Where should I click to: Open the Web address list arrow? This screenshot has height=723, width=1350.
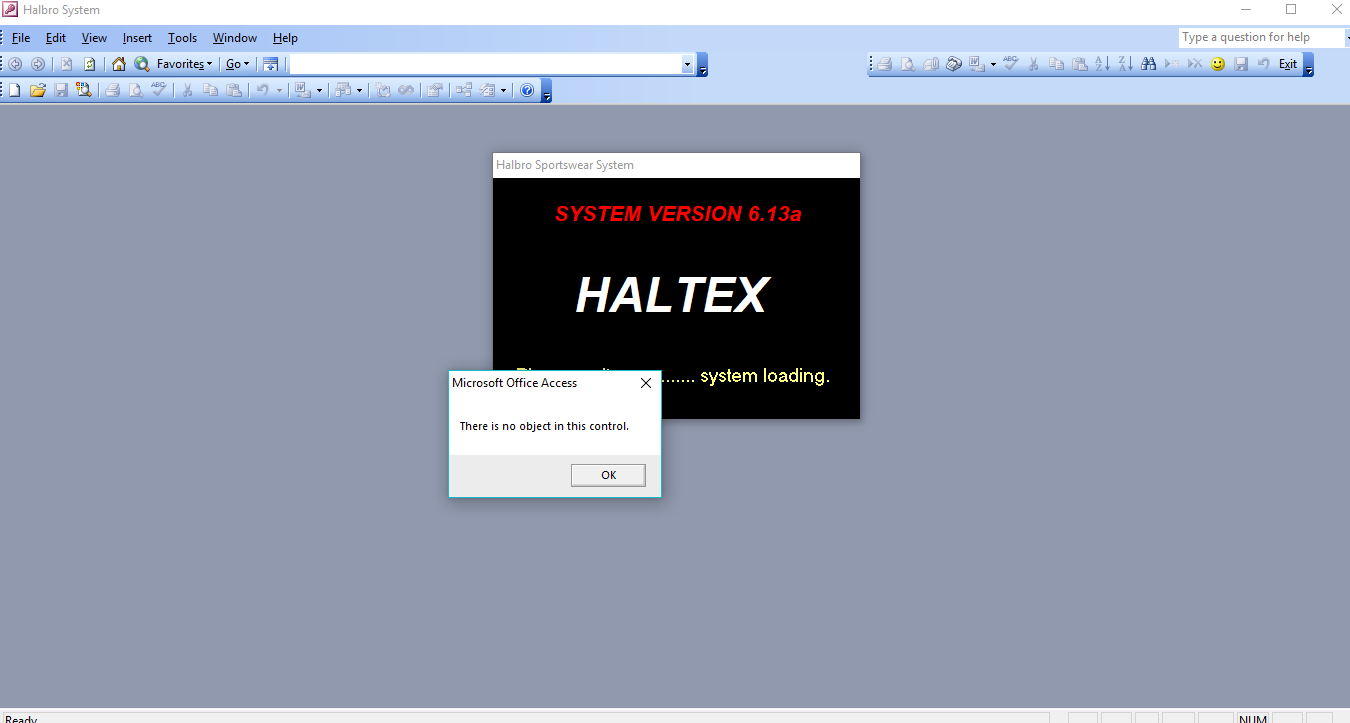click(x=687, y=64)
